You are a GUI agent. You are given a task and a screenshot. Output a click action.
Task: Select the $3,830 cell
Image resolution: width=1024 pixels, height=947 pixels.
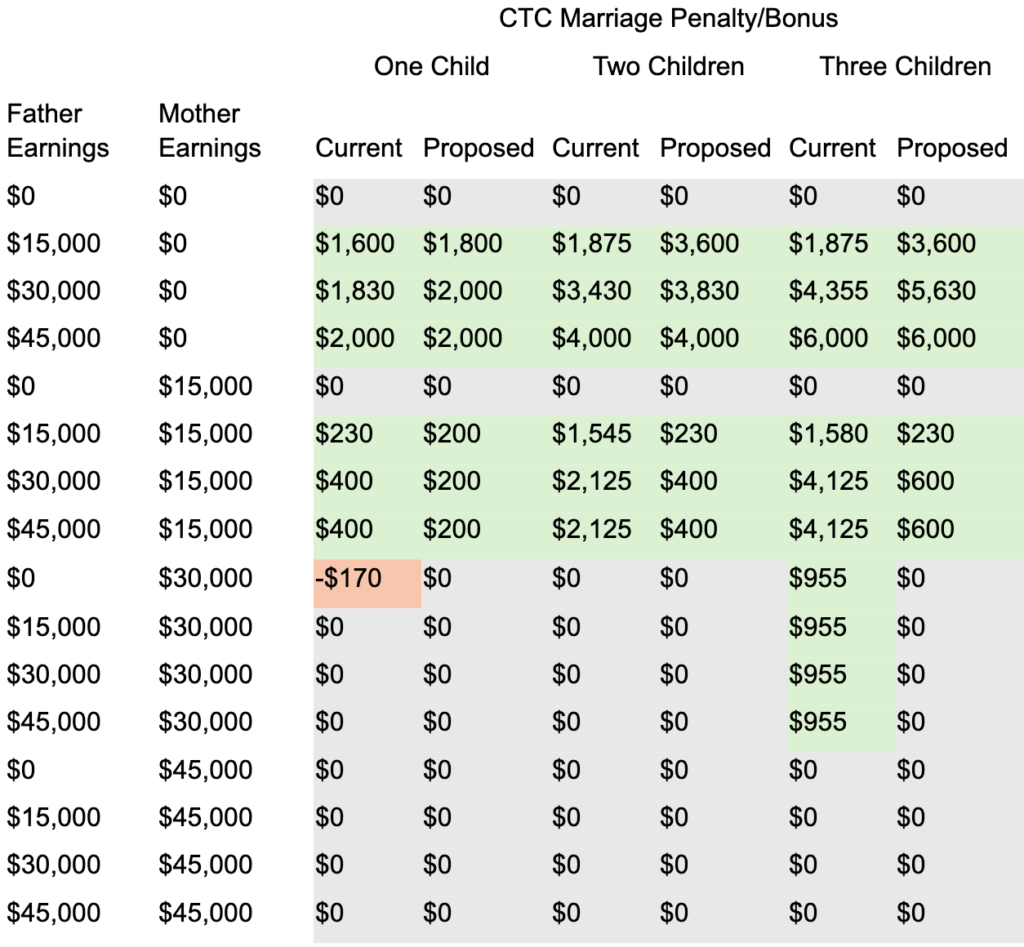coord(699,291)
